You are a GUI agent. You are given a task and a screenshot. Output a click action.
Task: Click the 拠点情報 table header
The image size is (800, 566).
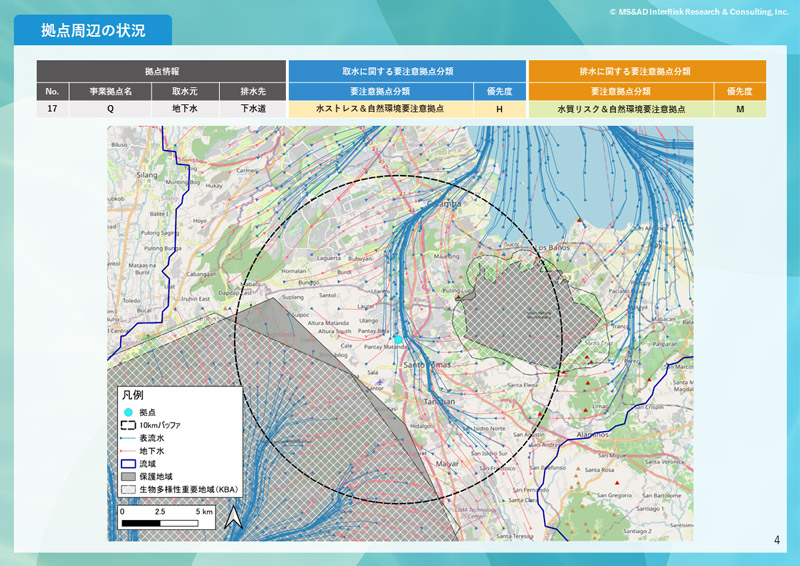[161, 71]
